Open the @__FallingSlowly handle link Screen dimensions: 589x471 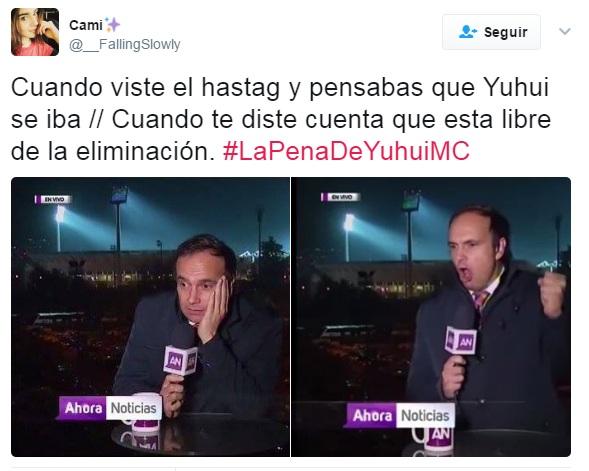pos(125,45)
